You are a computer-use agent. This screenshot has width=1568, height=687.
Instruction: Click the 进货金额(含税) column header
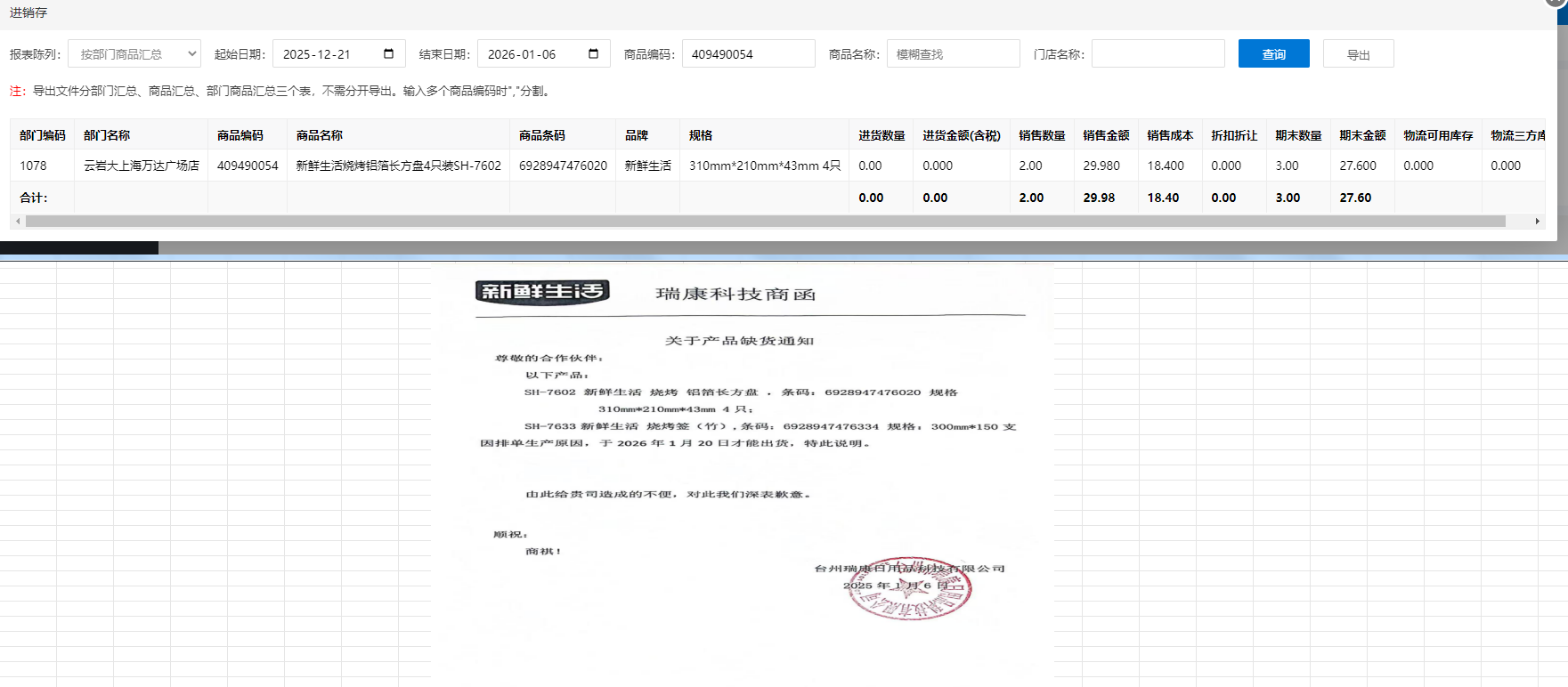pos(961,135)
